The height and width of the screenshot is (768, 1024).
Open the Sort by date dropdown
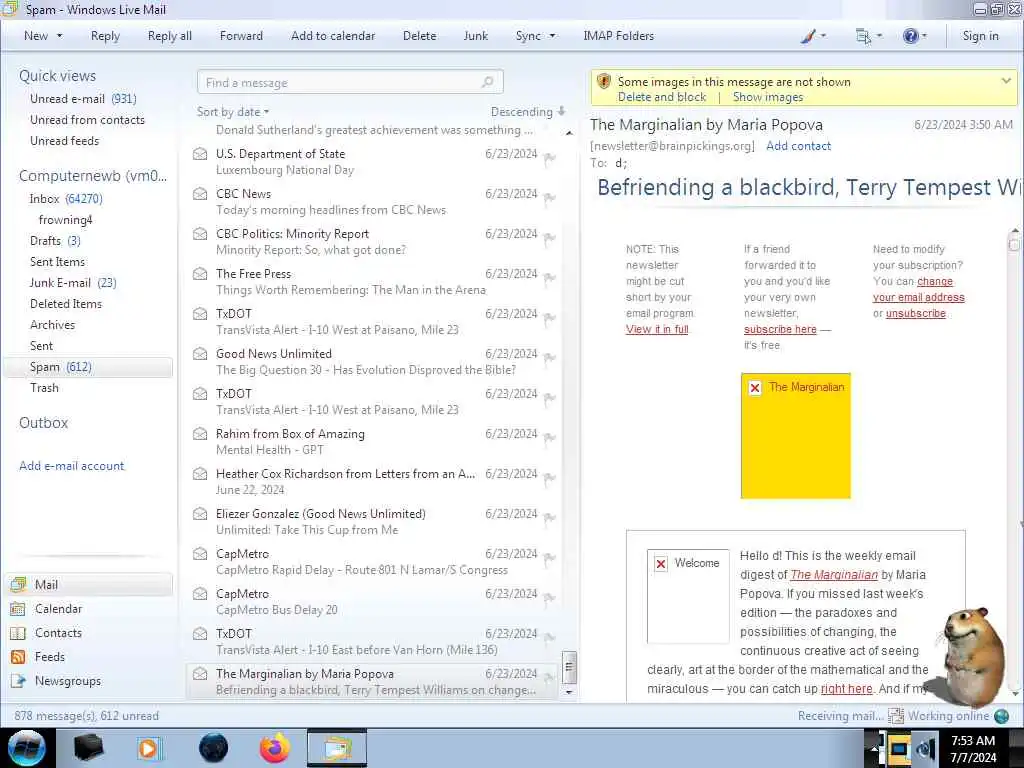pos(233,112)
